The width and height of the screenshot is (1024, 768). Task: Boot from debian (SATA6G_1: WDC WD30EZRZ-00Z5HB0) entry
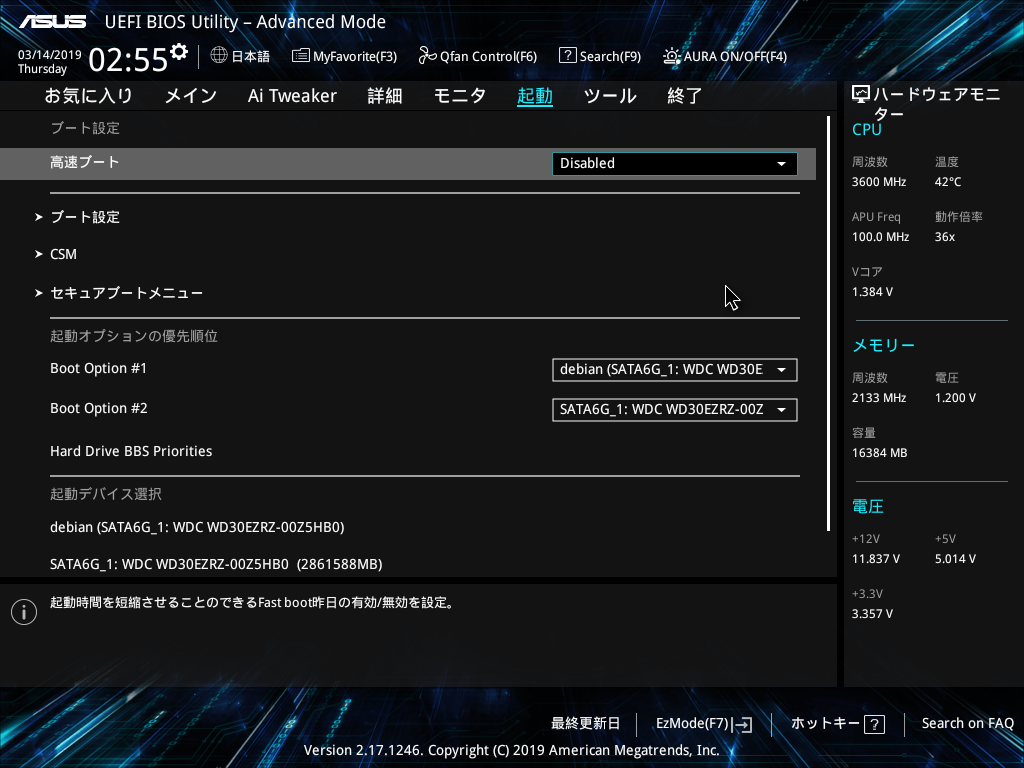coord(197,528)
